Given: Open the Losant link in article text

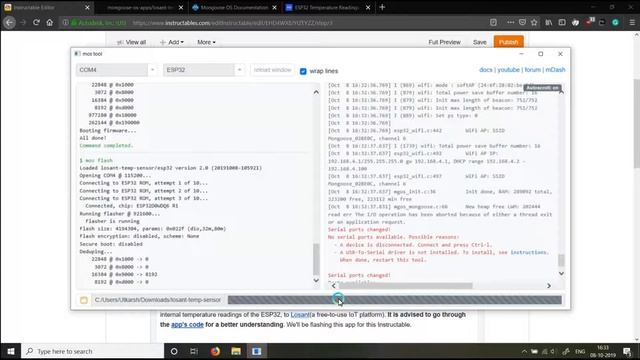Looking at the screenshot, I should pyautogui.click(x=300, y=315).
